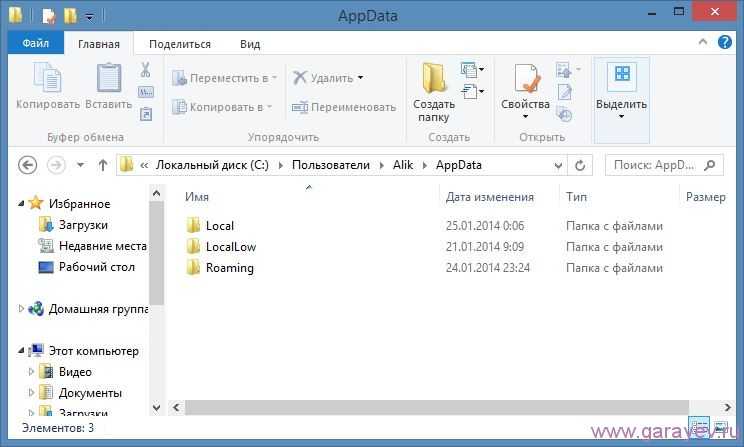Click the Back navigation arrow

coord(28,165)
